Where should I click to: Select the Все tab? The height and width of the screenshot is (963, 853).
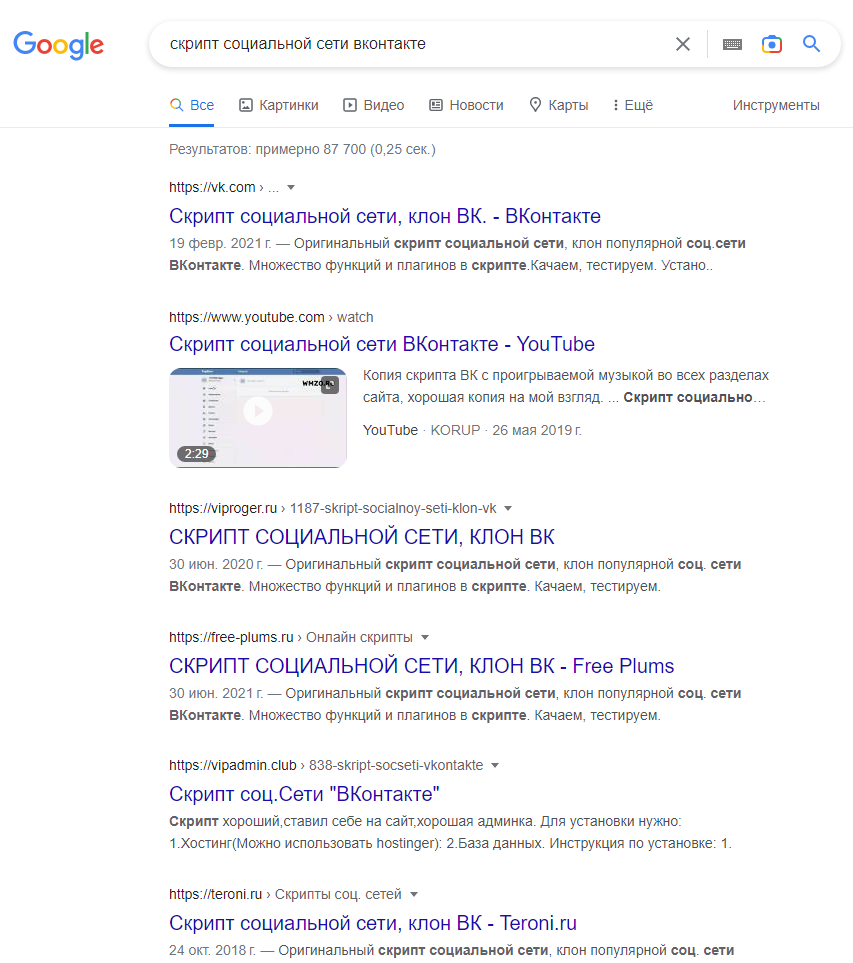click(x=192, y=105)
